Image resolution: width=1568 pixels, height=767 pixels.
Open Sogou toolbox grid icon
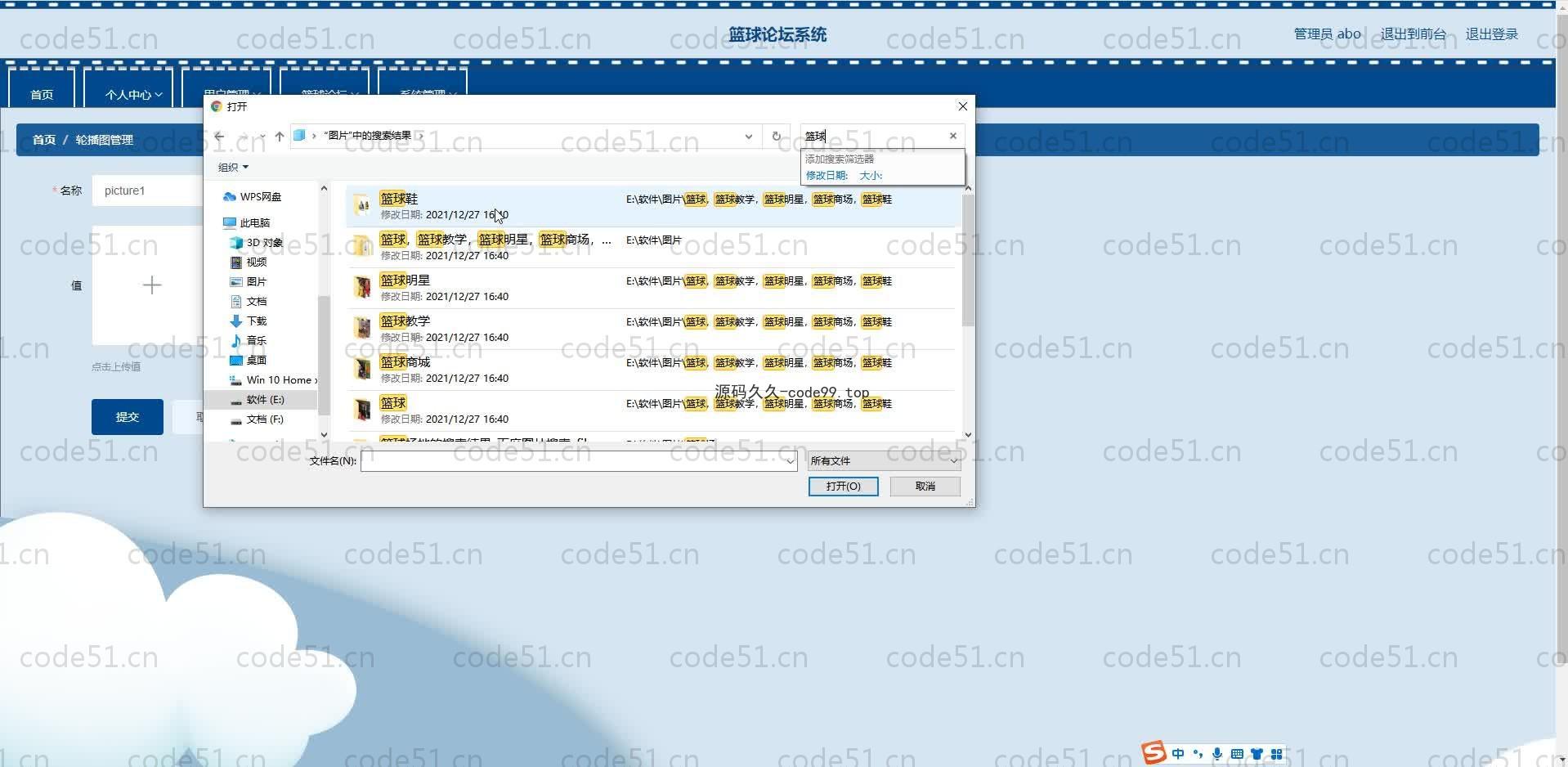coord(1276,754)
